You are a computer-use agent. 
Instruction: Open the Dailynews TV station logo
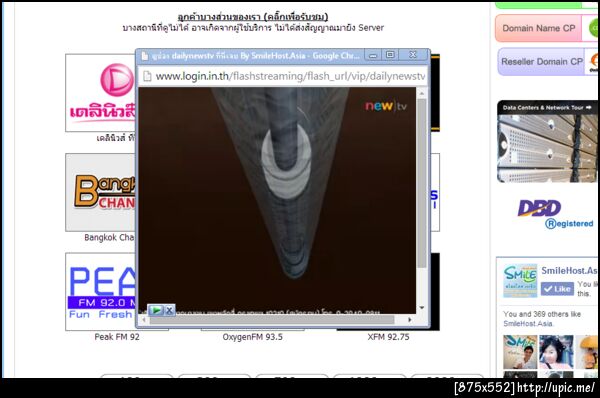tap(100, 93)
